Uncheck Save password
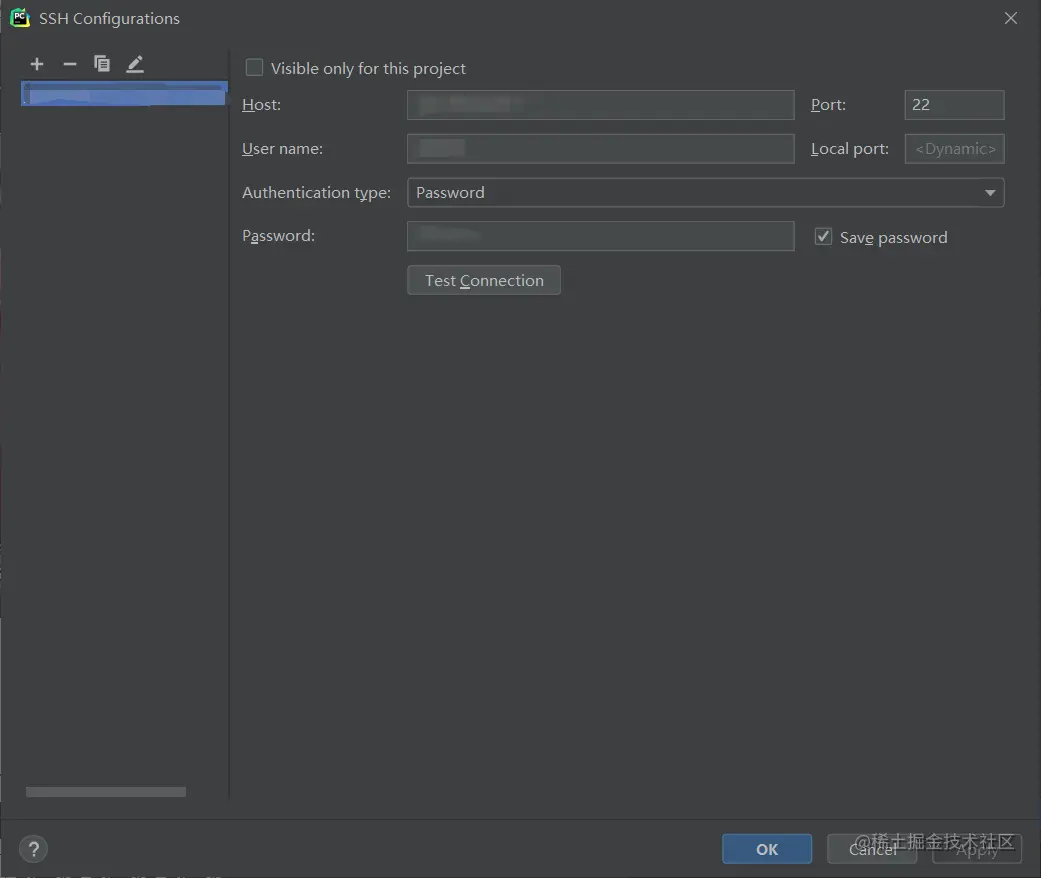Viewport: 1041px width, 878px height. [823, 236]
